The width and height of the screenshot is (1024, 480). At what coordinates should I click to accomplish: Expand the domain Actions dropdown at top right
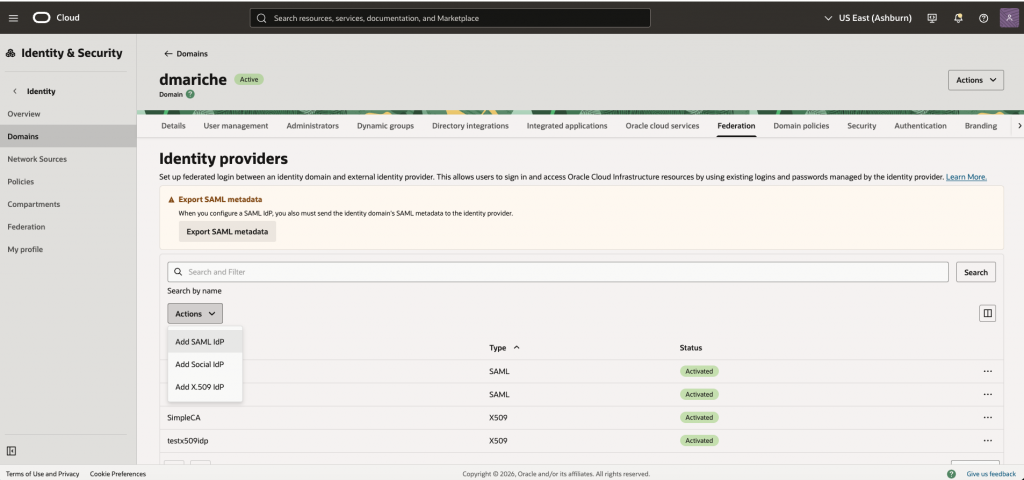point(975,80)
